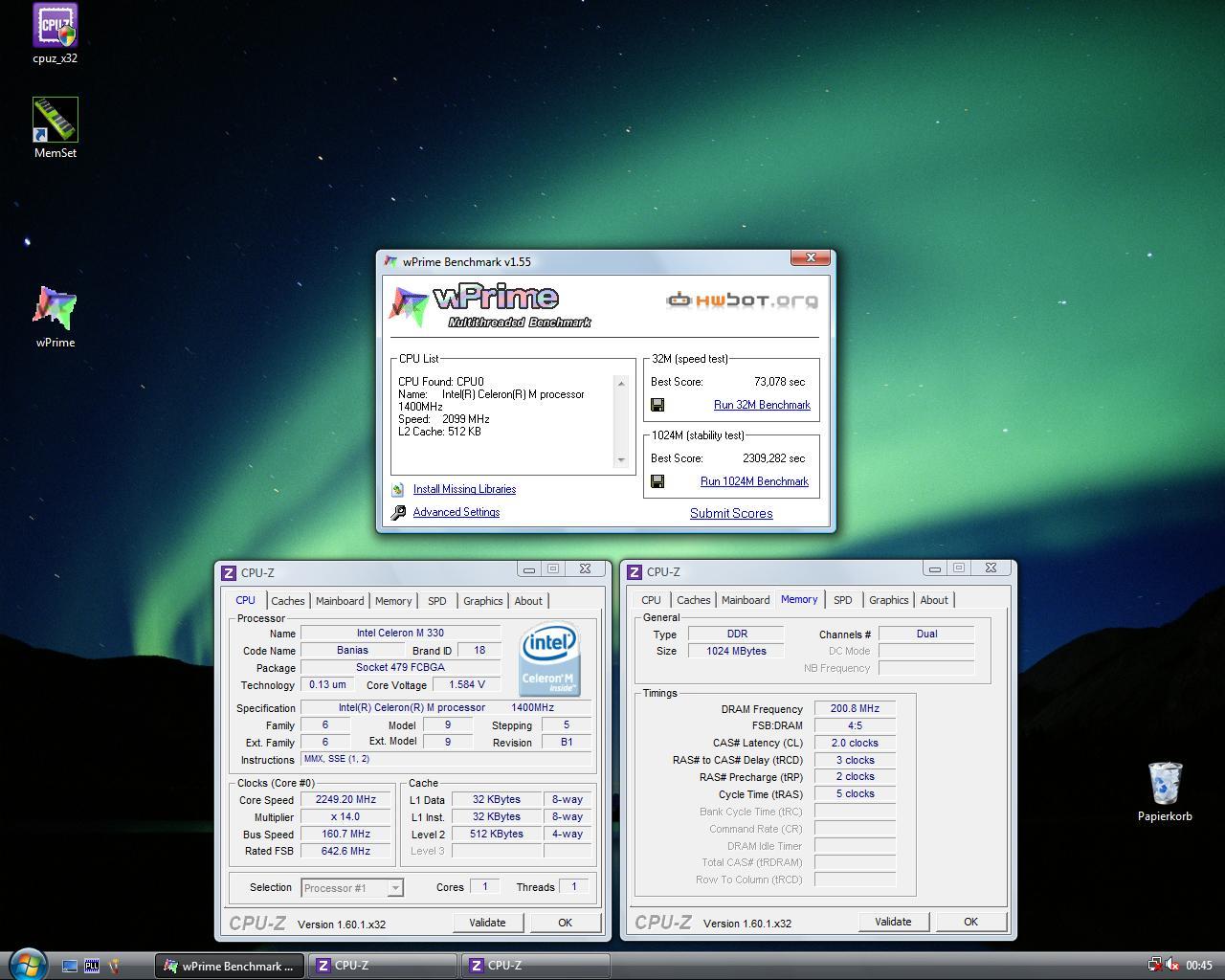The width and height of the screenshot is (1225, 980).
Task: Minimize the left CPU-Z window
Action: [529, 568]
